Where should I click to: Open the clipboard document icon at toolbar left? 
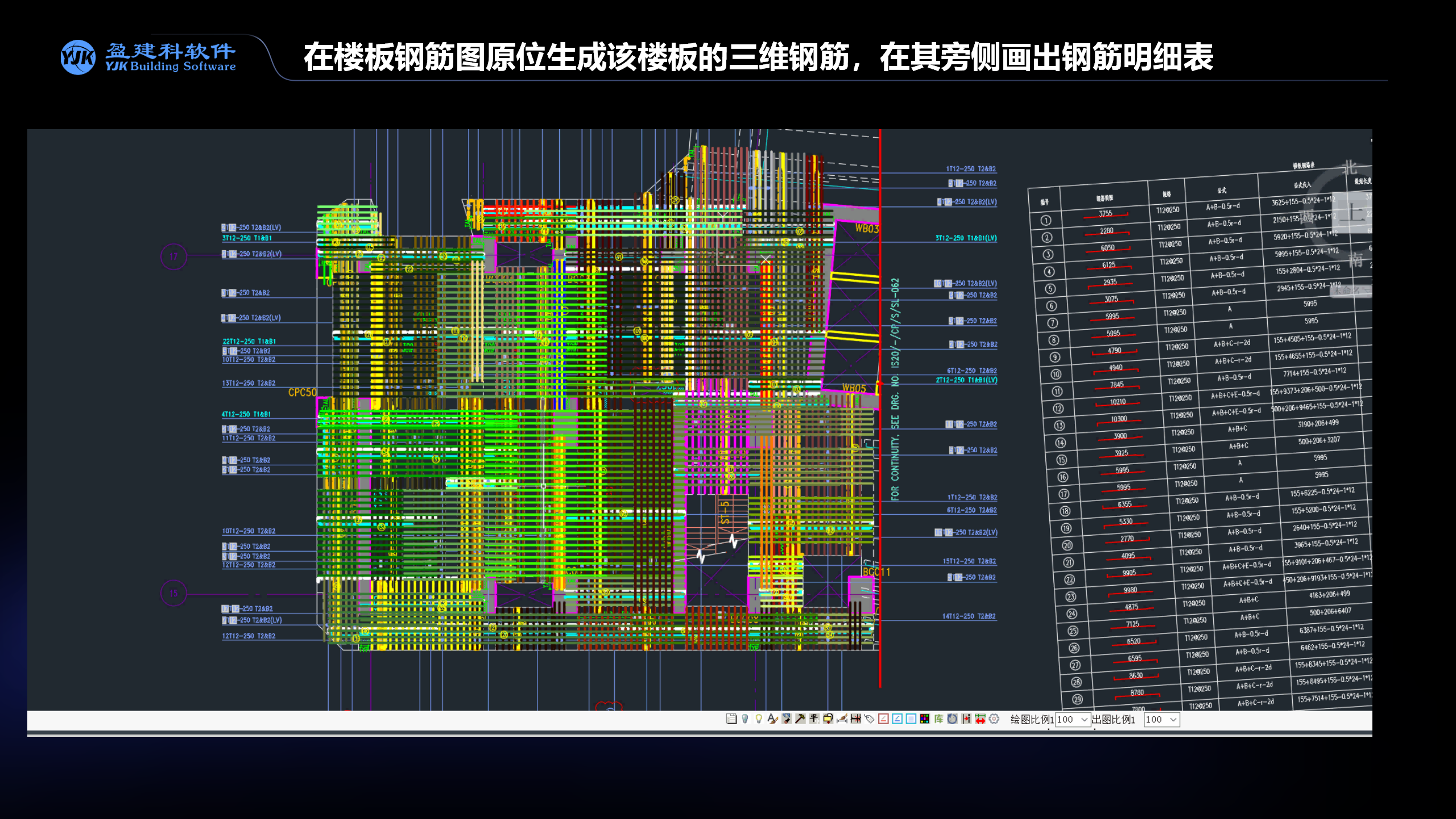point(732,719)
